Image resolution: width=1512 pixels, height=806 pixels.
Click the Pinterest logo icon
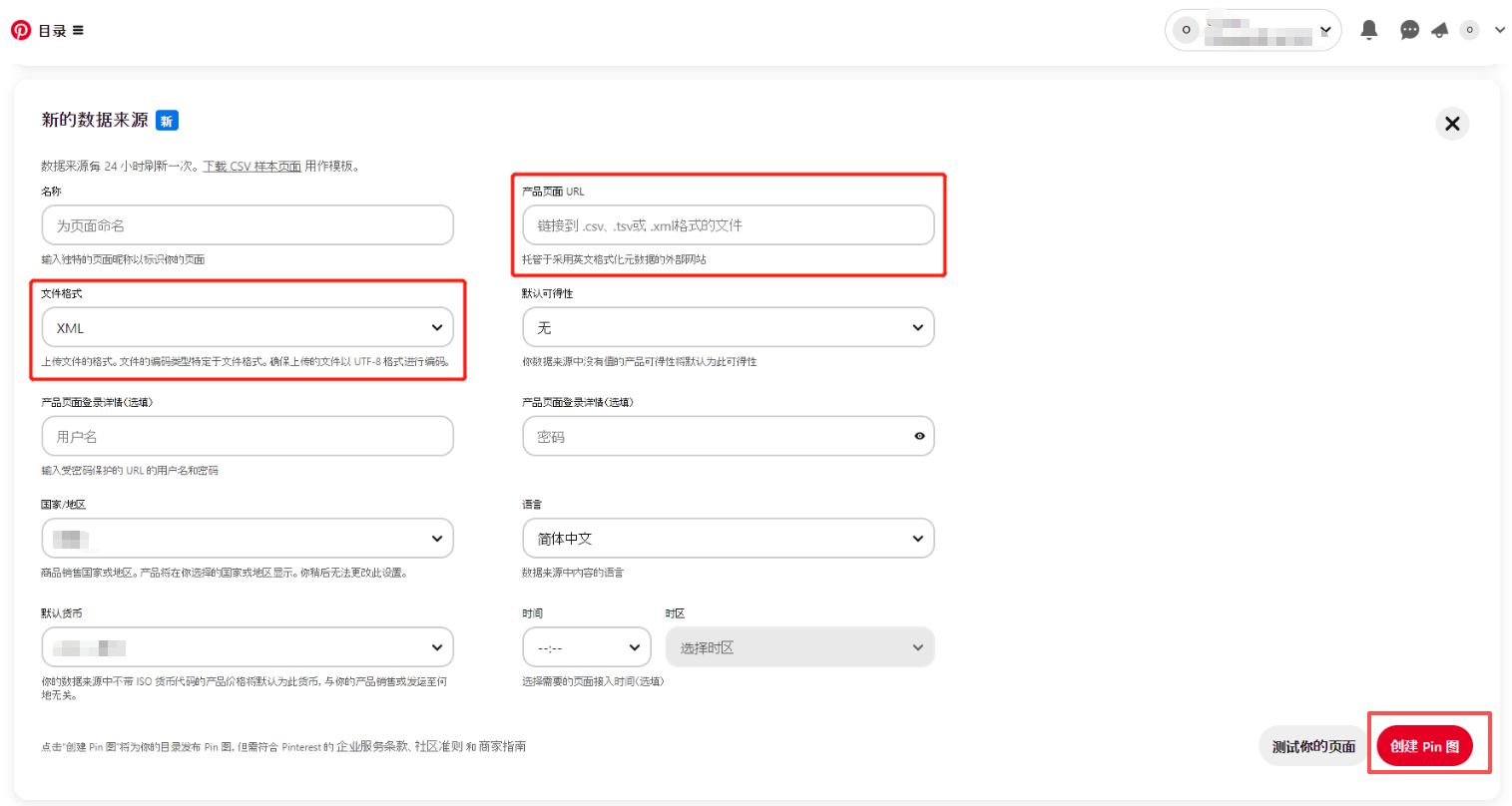(21, 30)
